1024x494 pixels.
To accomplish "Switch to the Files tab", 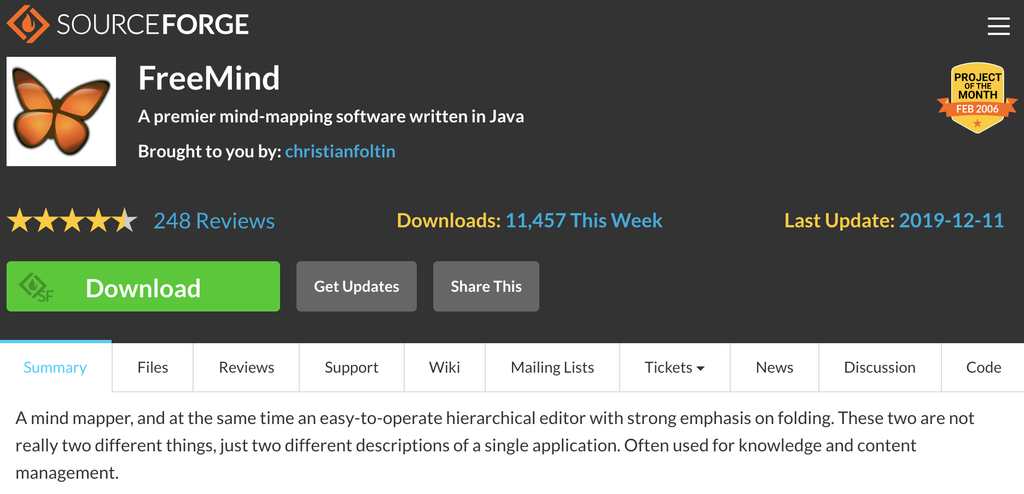I will click(x=153, y=368).
